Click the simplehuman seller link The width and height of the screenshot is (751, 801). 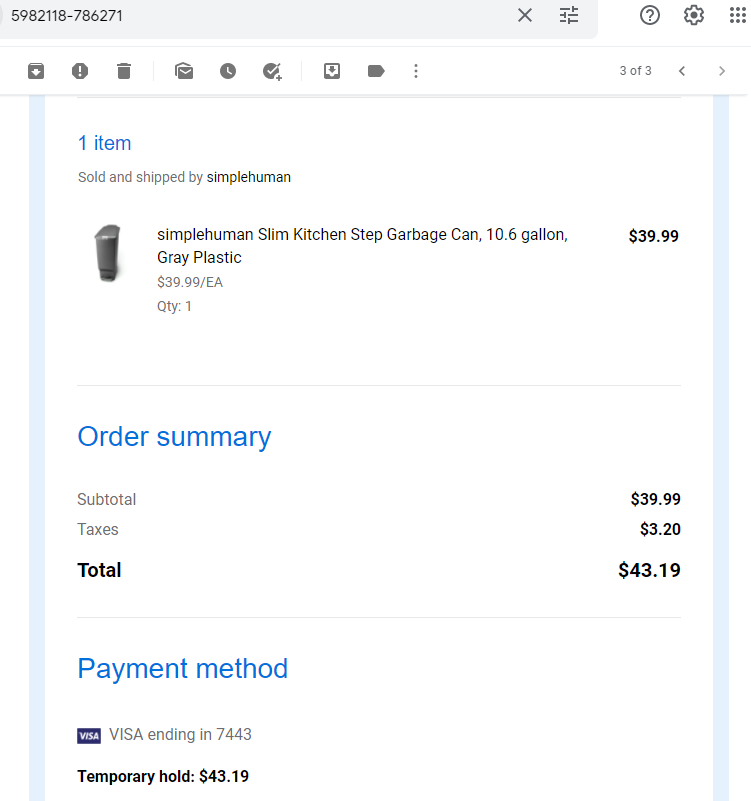(248, 177)
